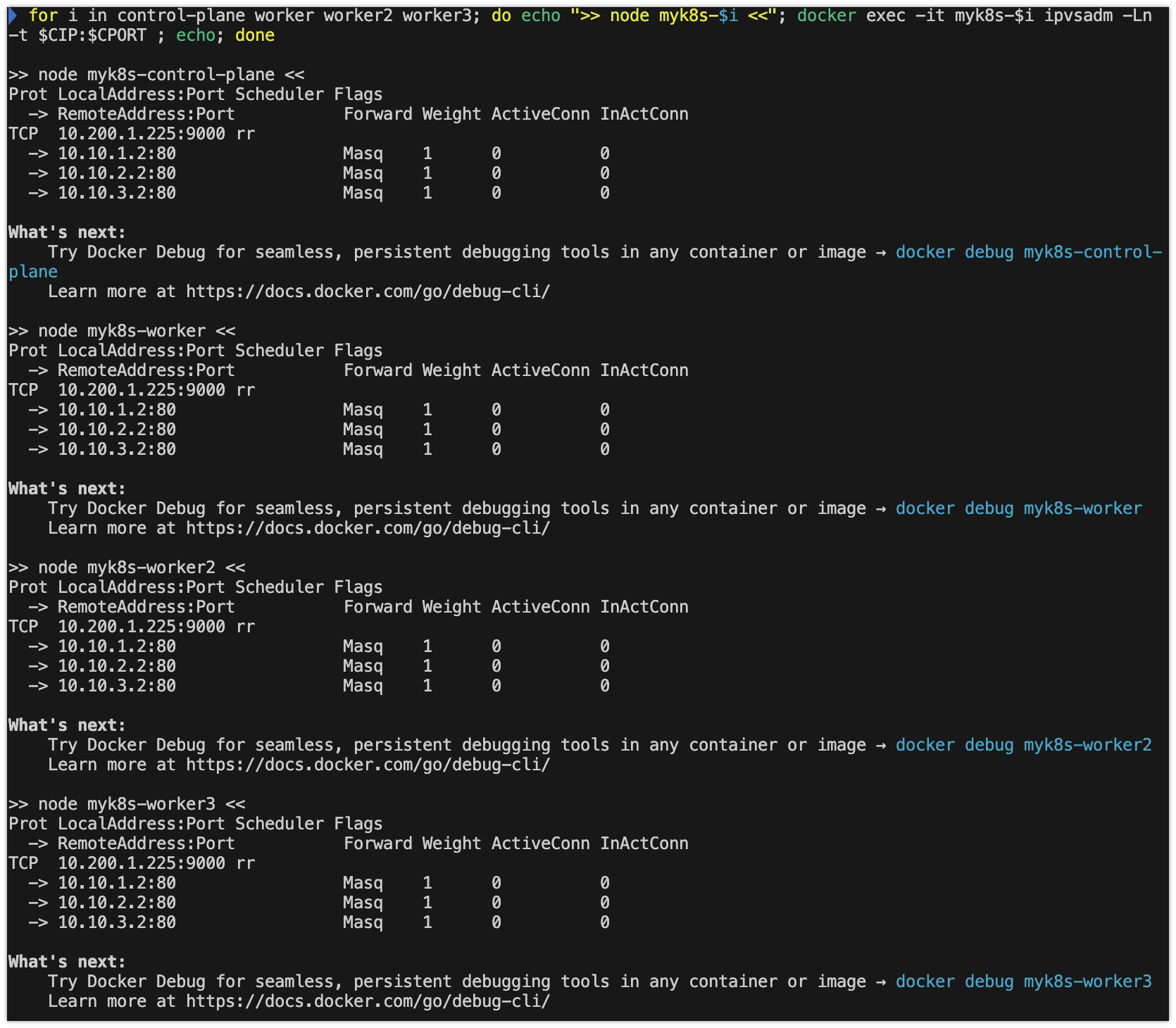Click the blue prompt arrow before 'for'
1176x1028 pixels.
pos(13,15)
